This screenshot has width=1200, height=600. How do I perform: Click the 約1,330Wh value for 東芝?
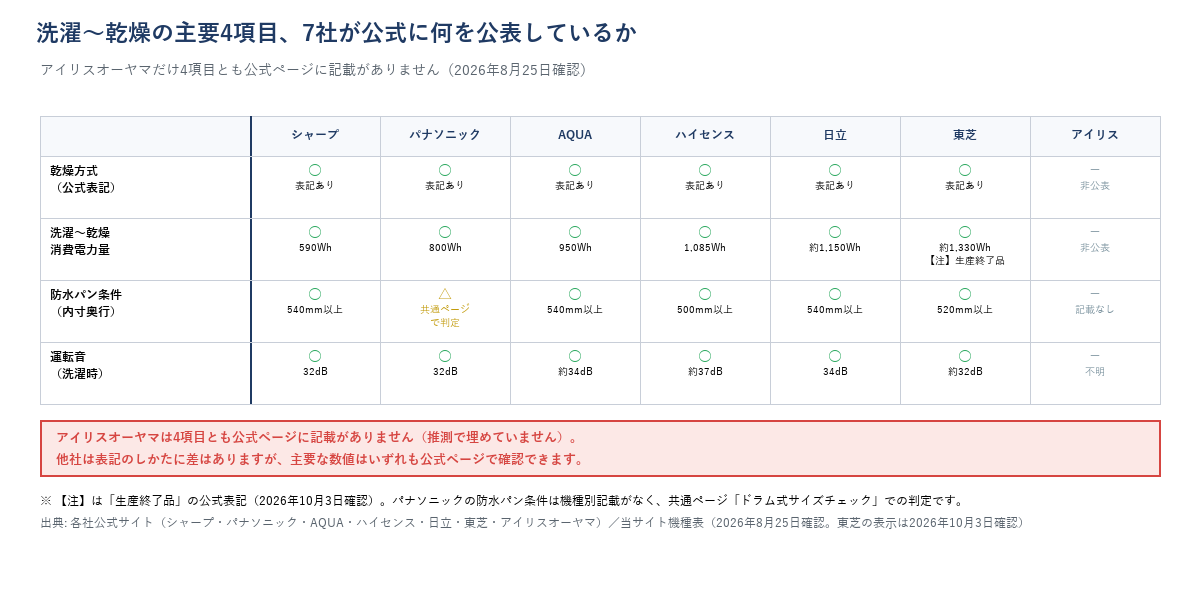[x=965, y=248]
